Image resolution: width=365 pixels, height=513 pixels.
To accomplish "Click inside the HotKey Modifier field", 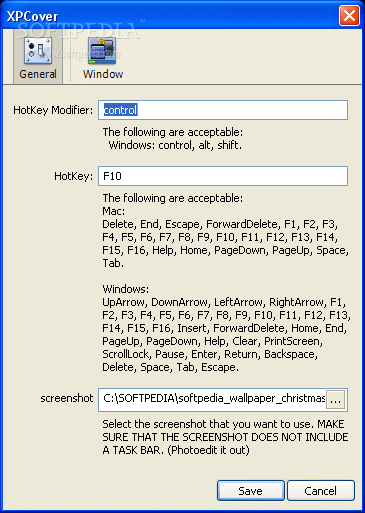I will 223,110.
